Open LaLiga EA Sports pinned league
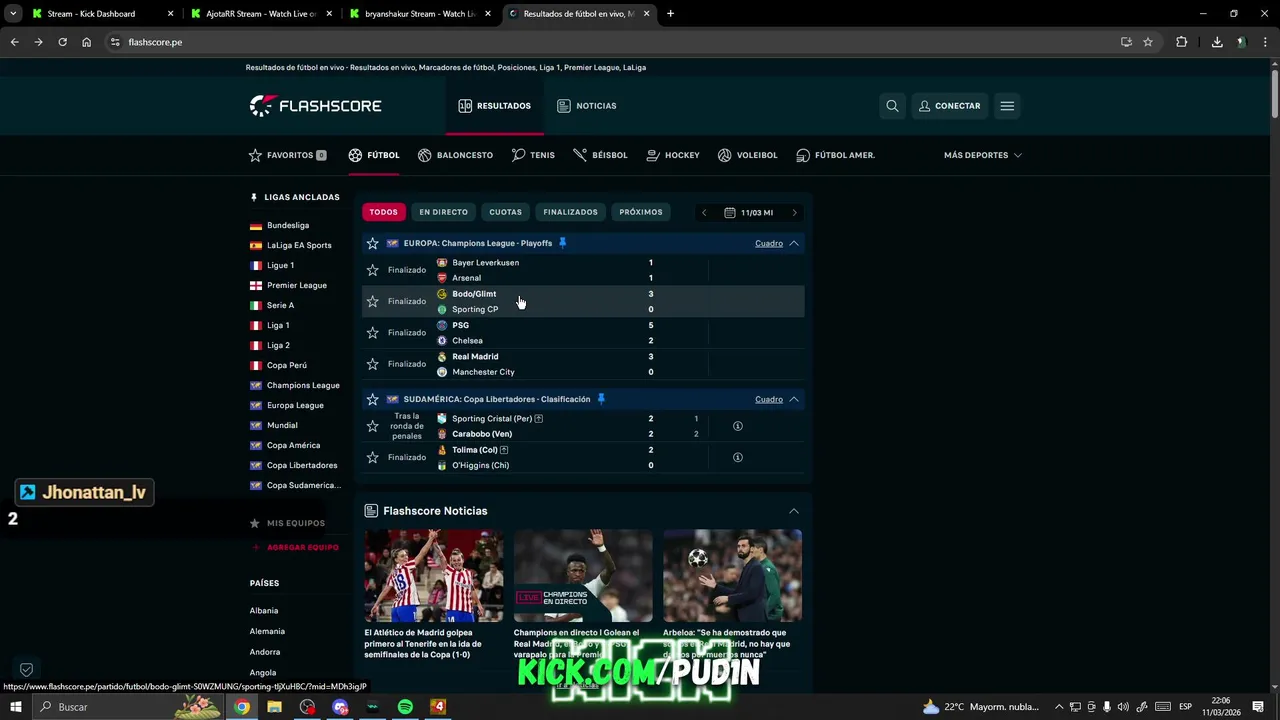Viewport: 1280px width, 720px height. (299, 245)
